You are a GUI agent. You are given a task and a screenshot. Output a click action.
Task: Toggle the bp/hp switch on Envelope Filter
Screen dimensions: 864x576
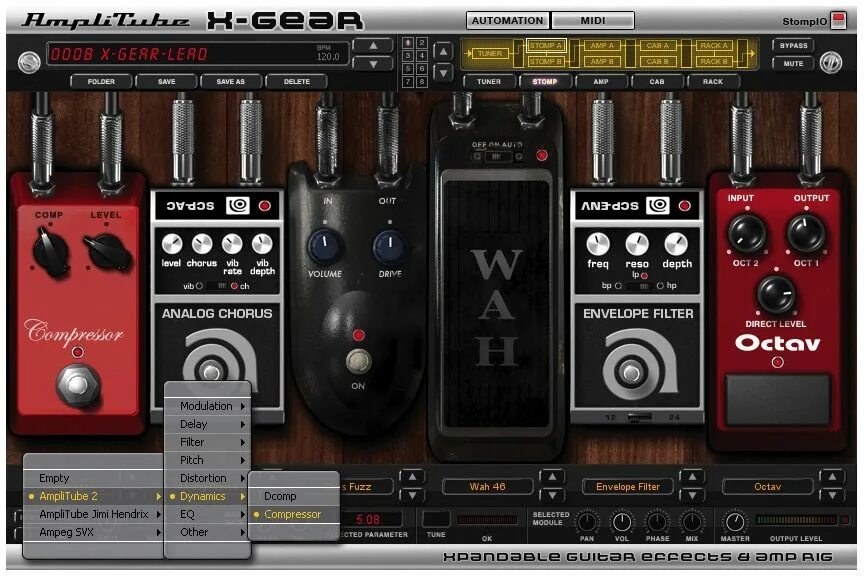[x=639, y=286]
